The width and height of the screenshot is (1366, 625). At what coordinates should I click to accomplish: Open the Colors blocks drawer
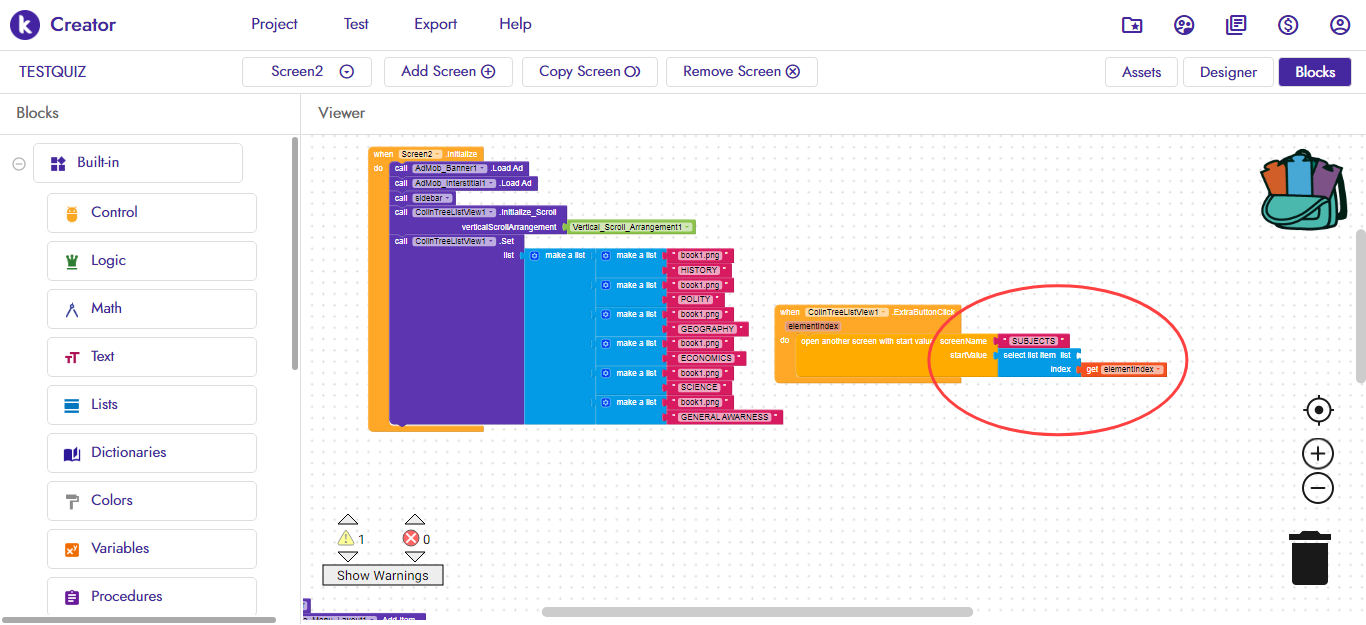152,501
